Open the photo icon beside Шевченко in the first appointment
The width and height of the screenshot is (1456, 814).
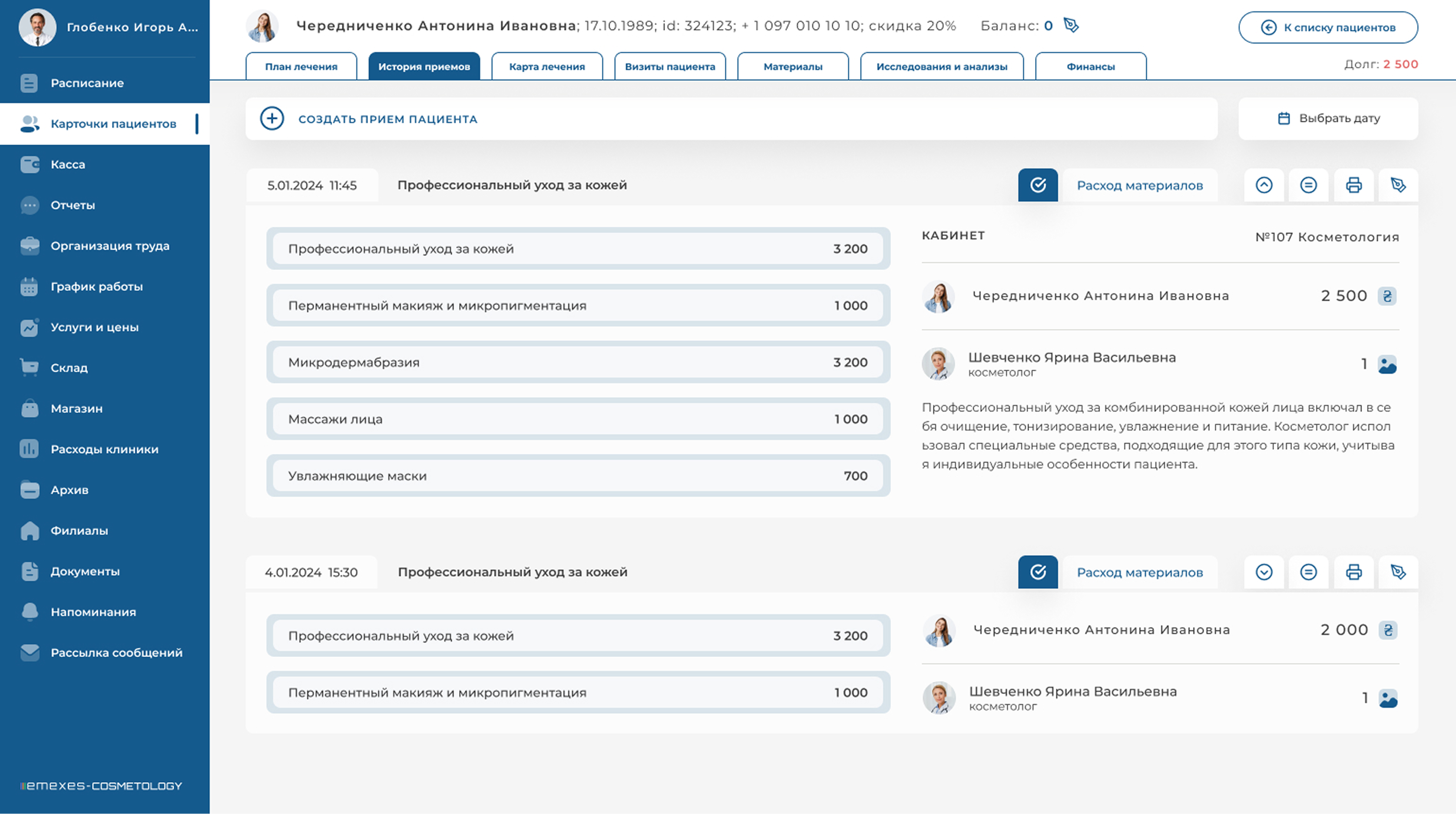(x=1387, y=364)
